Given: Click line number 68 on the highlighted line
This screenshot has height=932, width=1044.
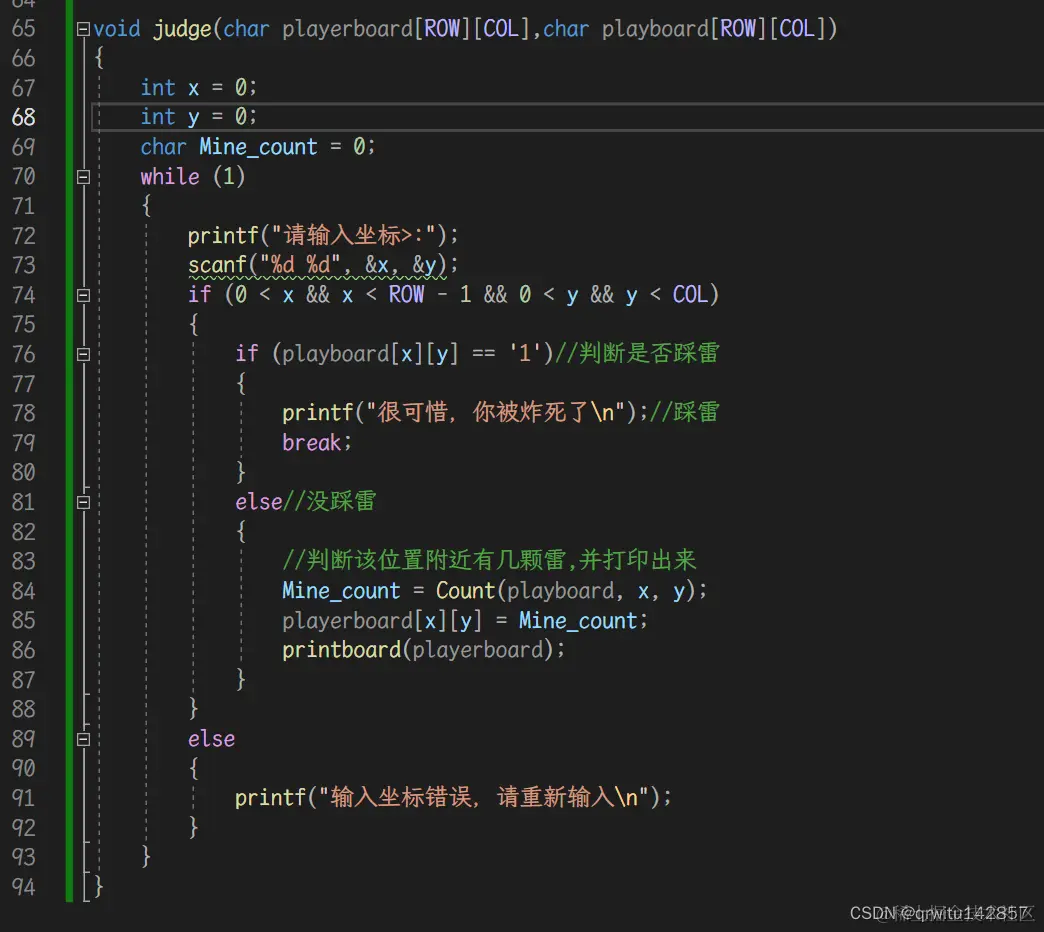Looking at the screenshot, I should click(x=26, y=117).
